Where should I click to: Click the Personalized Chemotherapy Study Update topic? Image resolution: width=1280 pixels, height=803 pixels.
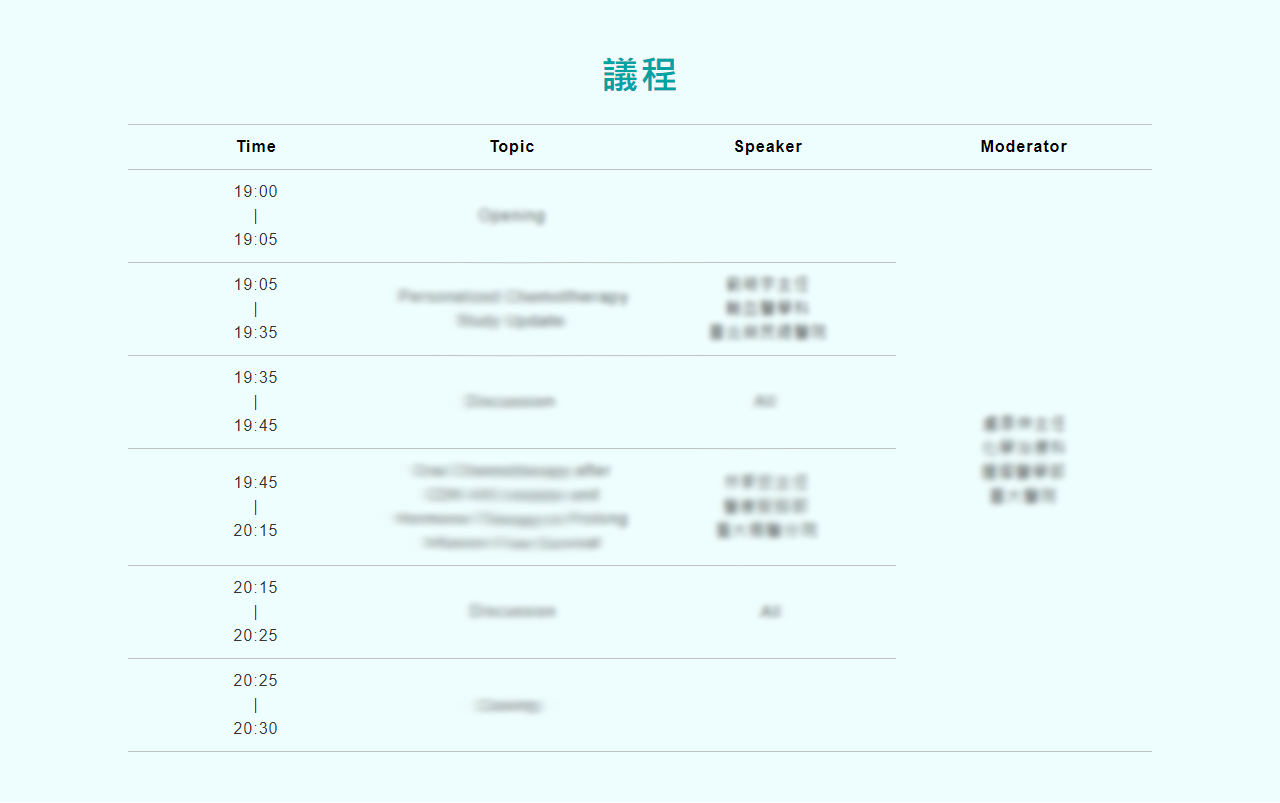coord(512,308)
